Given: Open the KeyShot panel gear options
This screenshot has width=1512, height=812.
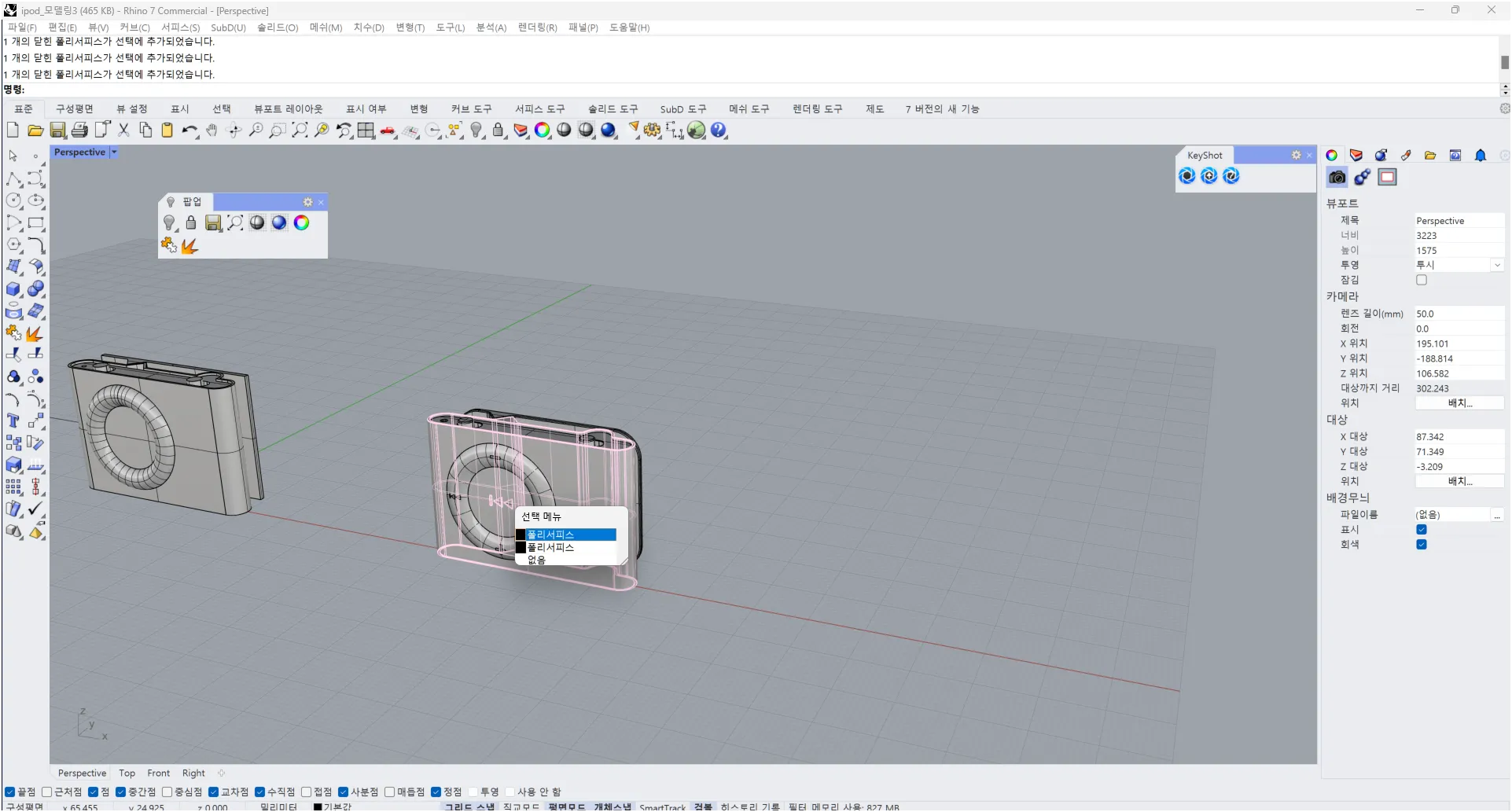Looking at the screenshot, I should pos(1296,156).
